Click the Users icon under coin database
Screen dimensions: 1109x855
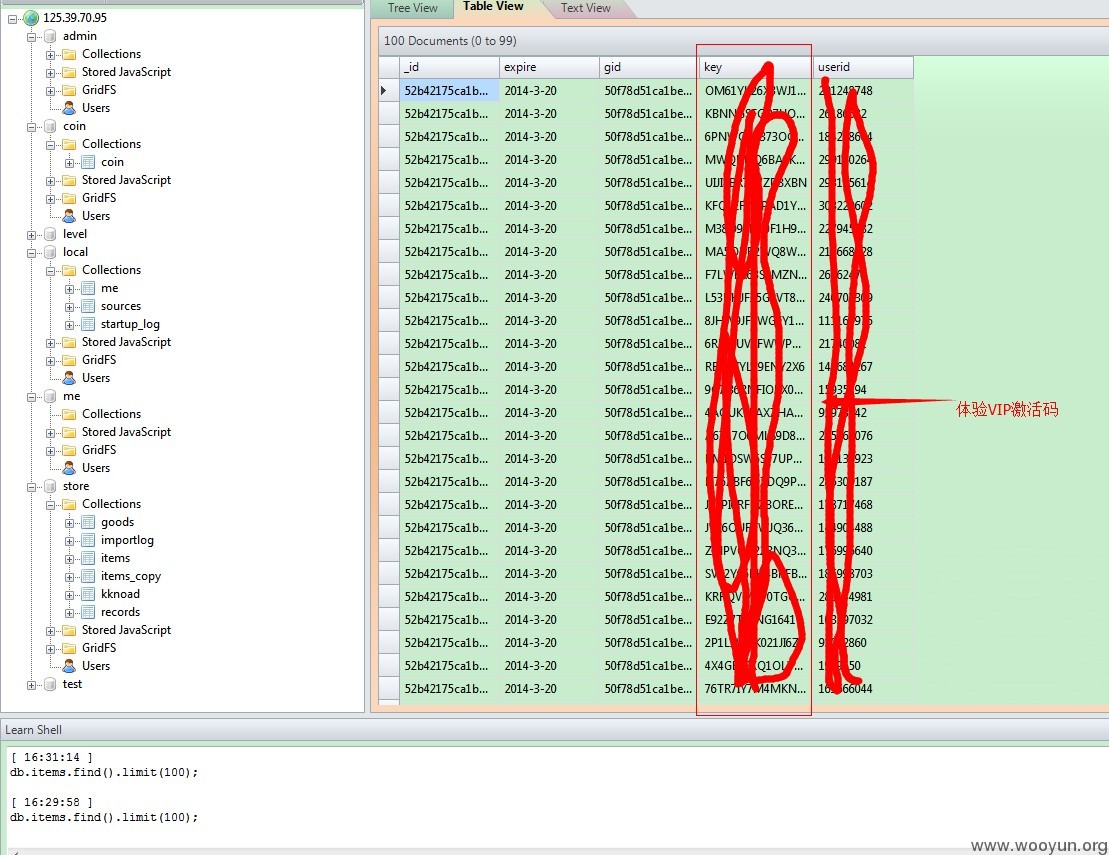69,216
